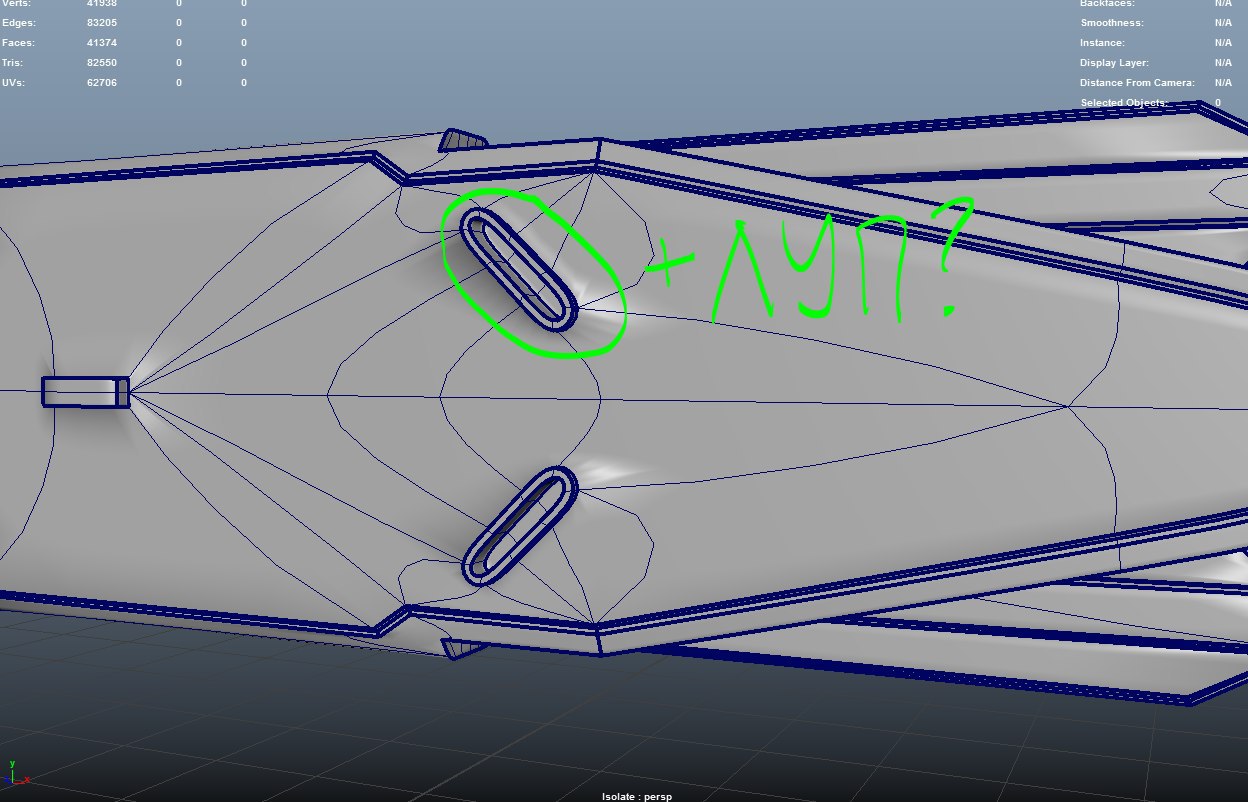
Task: Click the N/A value beside Display Layer
Action: click(x=1223, y=63)
